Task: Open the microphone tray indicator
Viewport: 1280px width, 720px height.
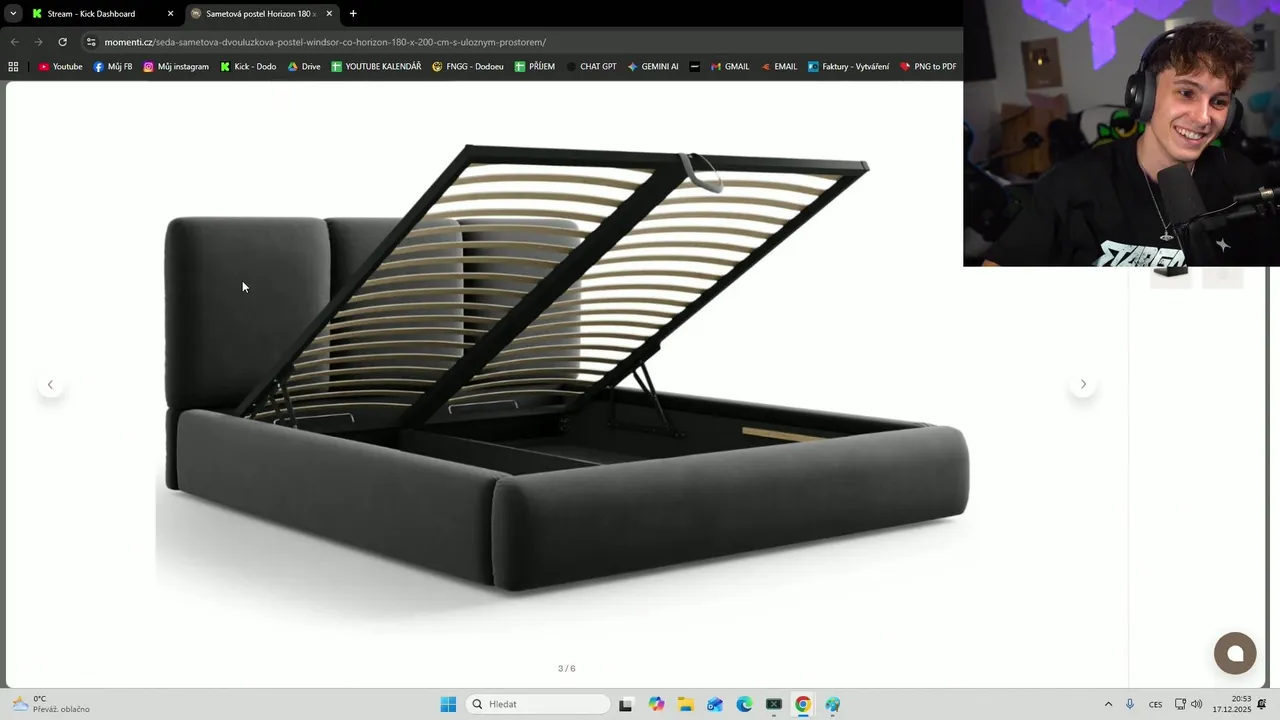Action: (1130, 704)
